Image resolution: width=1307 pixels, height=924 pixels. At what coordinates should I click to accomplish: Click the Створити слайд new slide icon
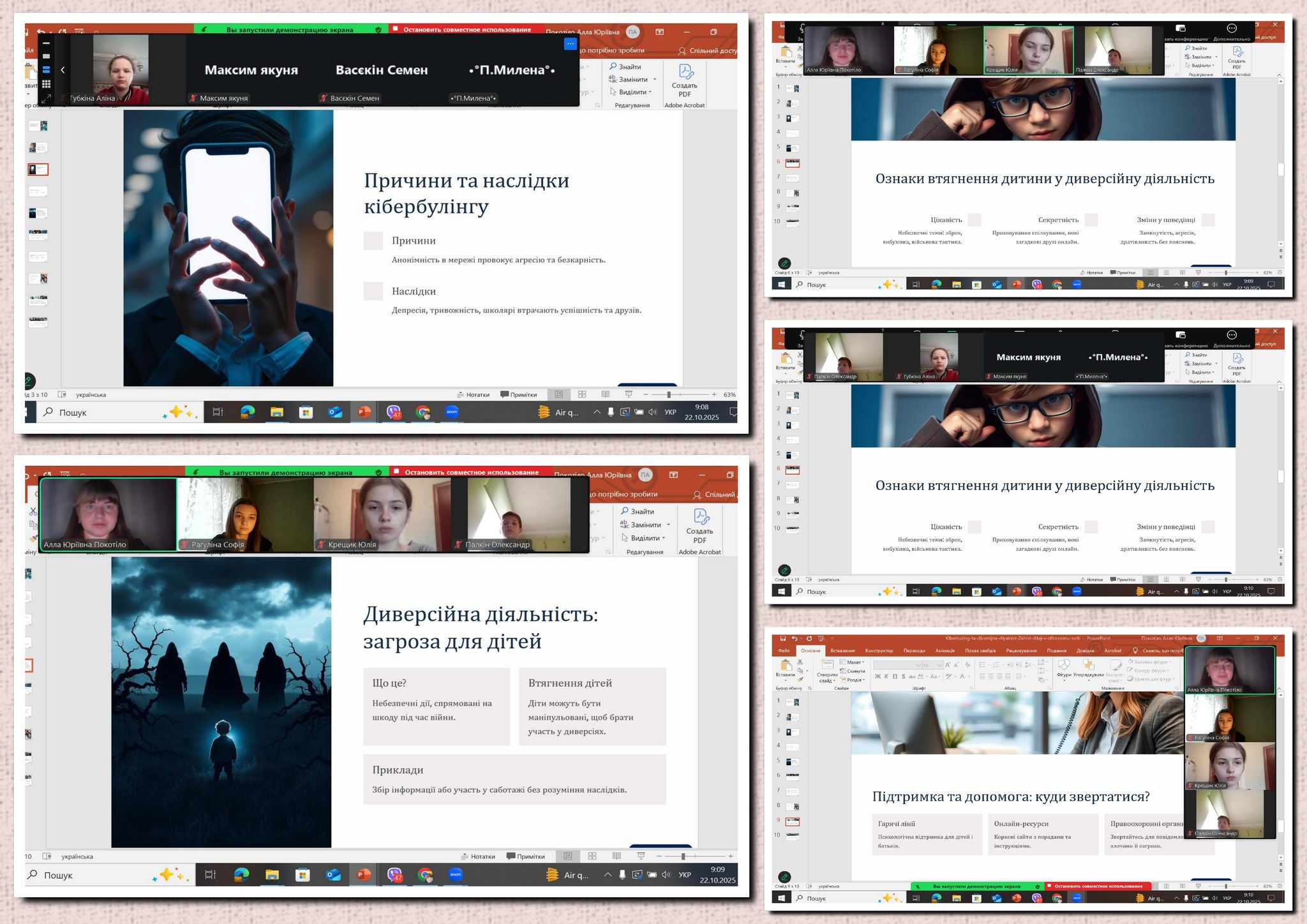tap(827, 666)
